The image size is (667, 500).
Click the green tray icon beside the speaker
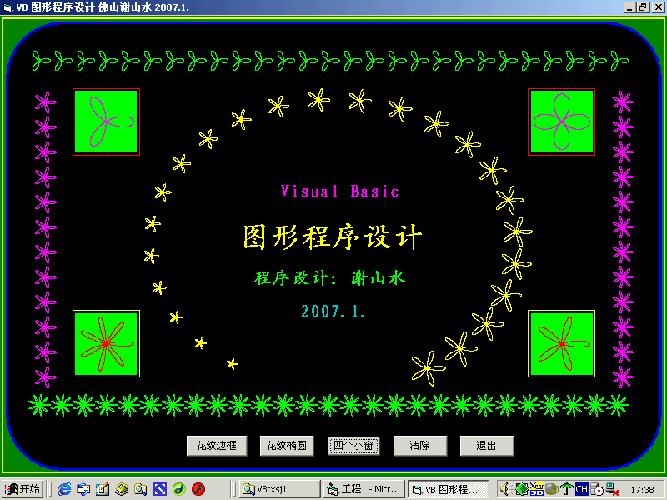pyautogui.click(x=521, y=489)
